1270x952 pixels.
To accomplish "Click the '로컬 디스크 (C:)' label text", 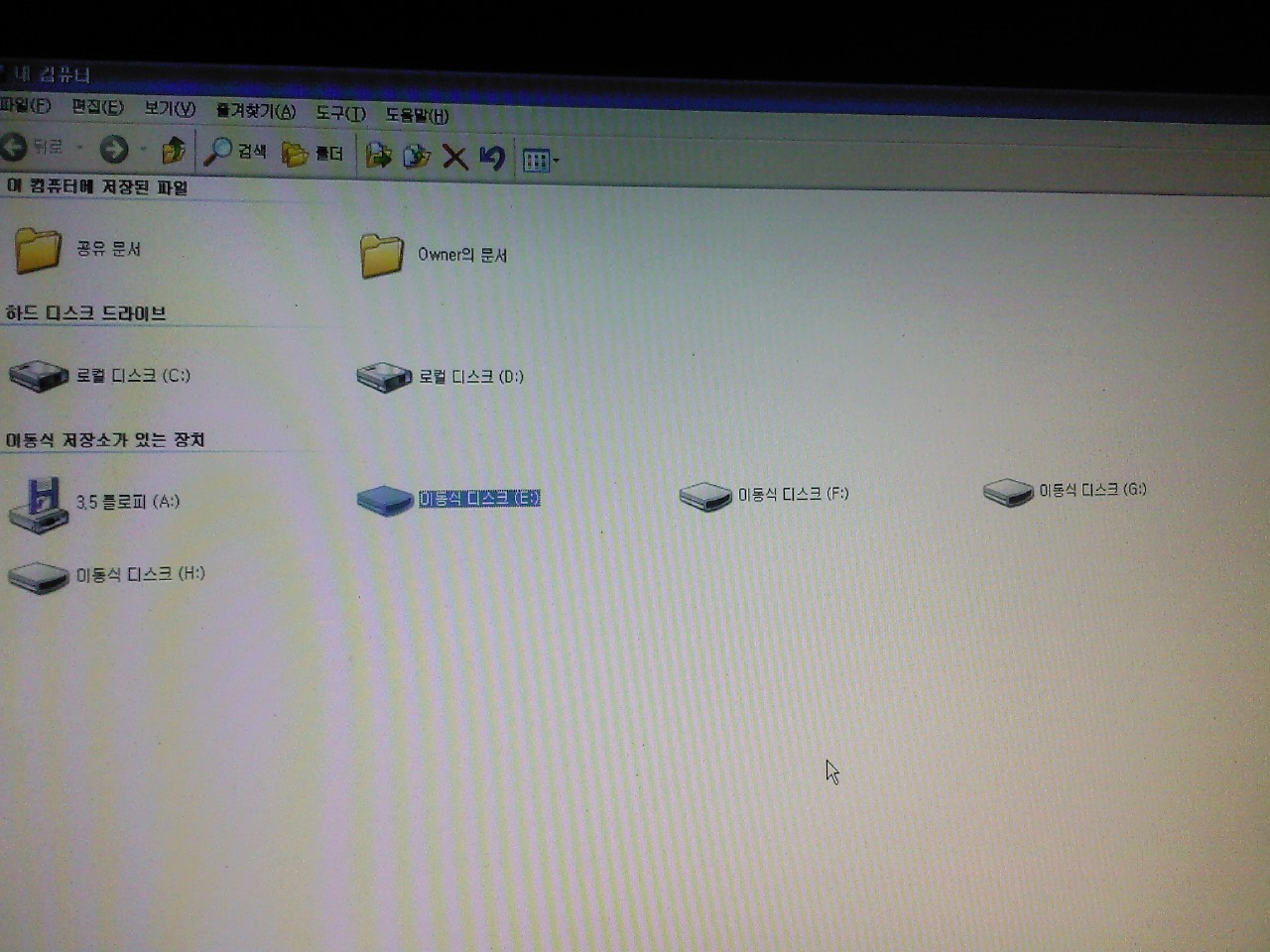I will coord(133,375).
